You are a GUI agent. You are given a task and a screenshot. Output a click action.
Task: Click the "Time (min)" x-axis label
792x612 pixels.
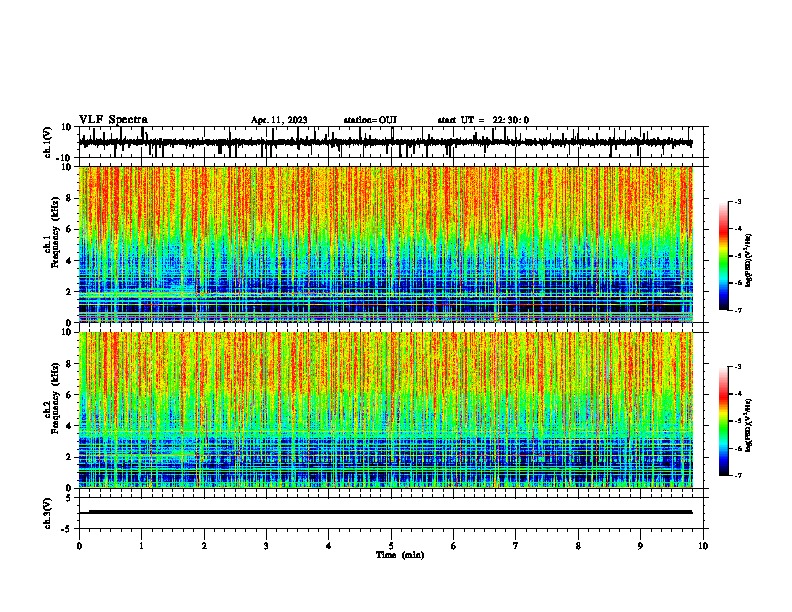tap(400, 555)
